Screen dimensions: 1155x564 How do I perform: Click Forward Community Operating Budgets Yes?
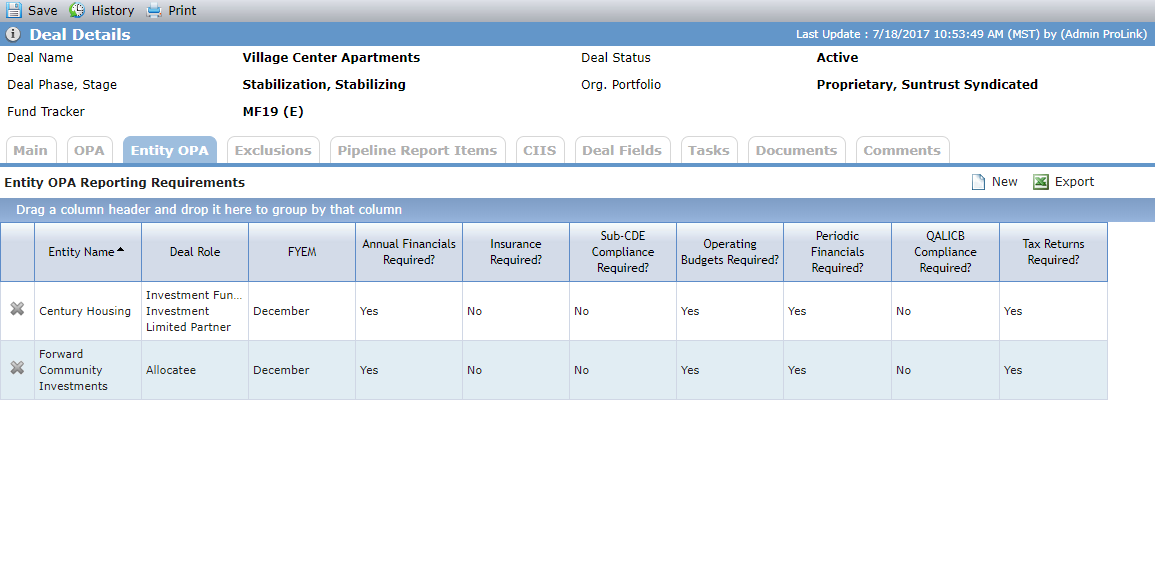(x=730, y=370)
